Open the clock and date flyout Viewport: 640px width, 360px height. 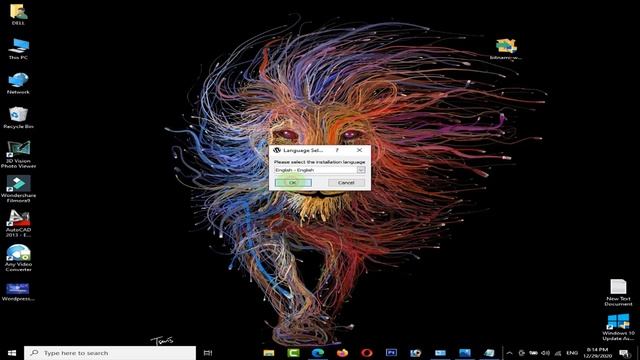pos(597,353)
